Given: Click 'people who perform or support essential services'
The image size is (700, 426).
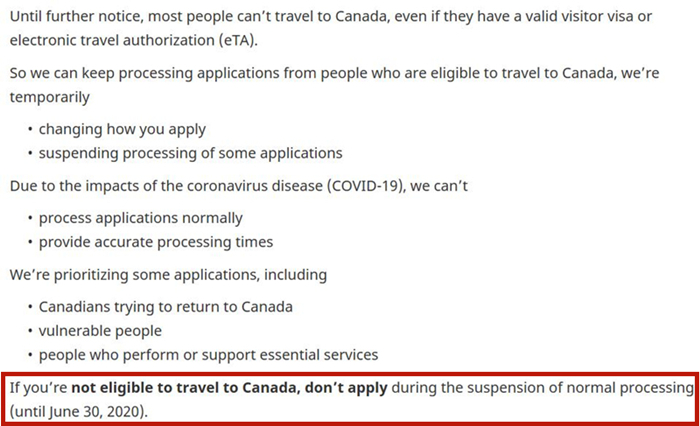Looking at the screenshot, I should [208, 355].
